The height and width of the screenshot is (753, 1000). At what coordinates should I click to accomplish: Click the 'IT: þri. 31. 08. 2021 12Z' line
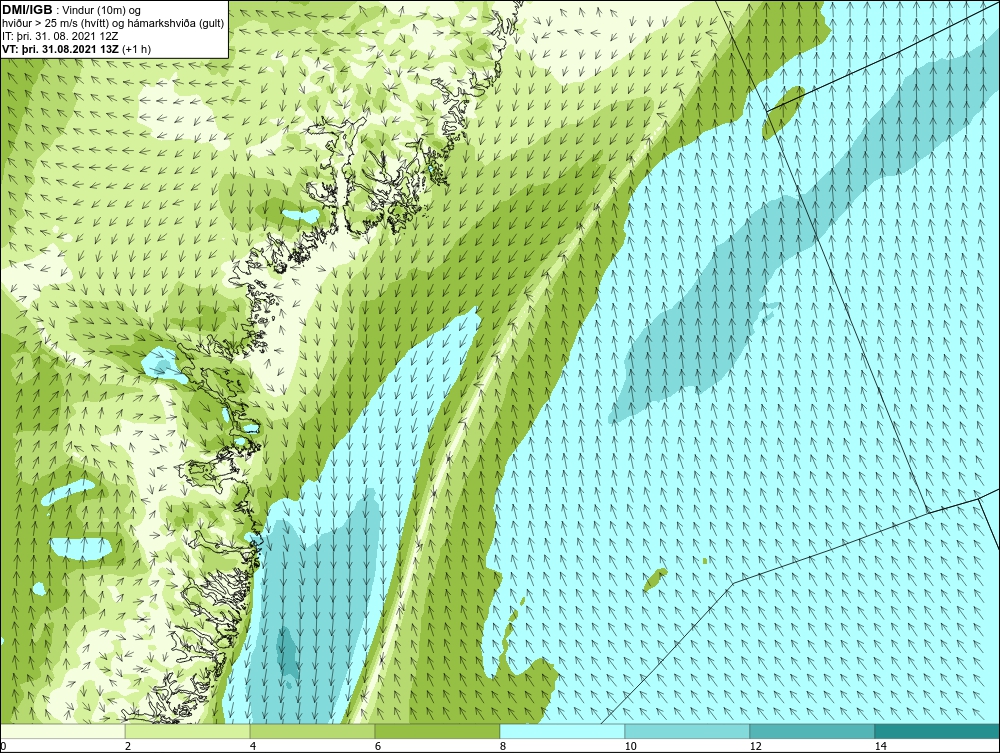click(60, 36)
